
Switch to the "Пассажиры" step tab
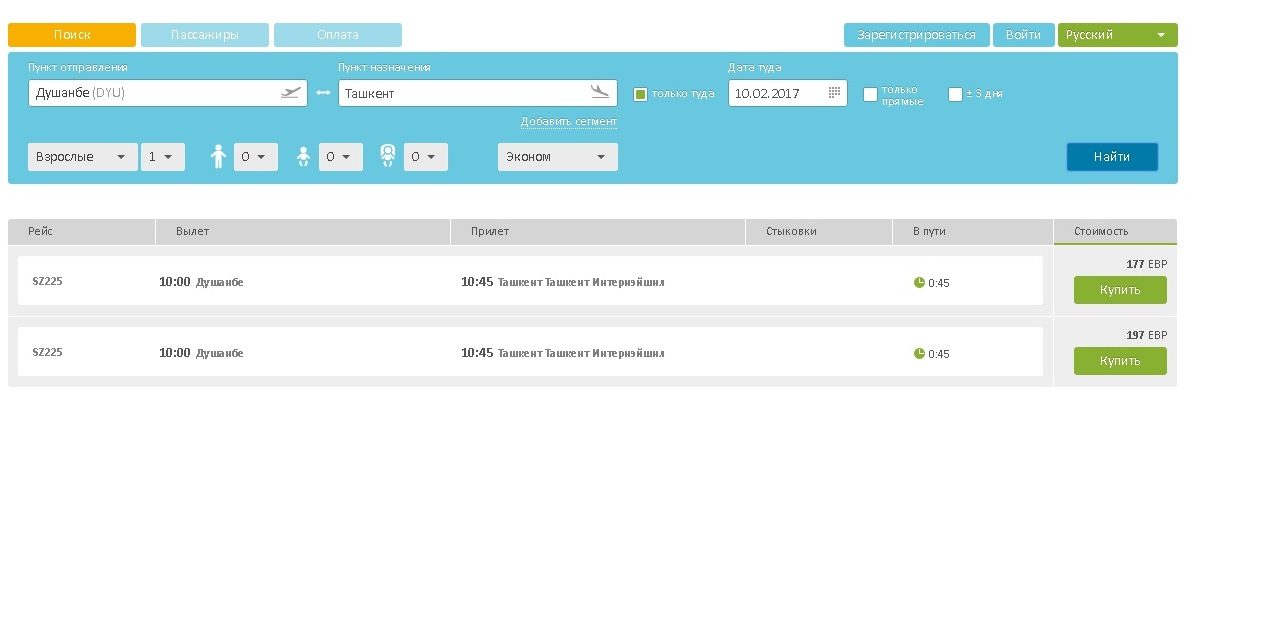coord(204,35)
